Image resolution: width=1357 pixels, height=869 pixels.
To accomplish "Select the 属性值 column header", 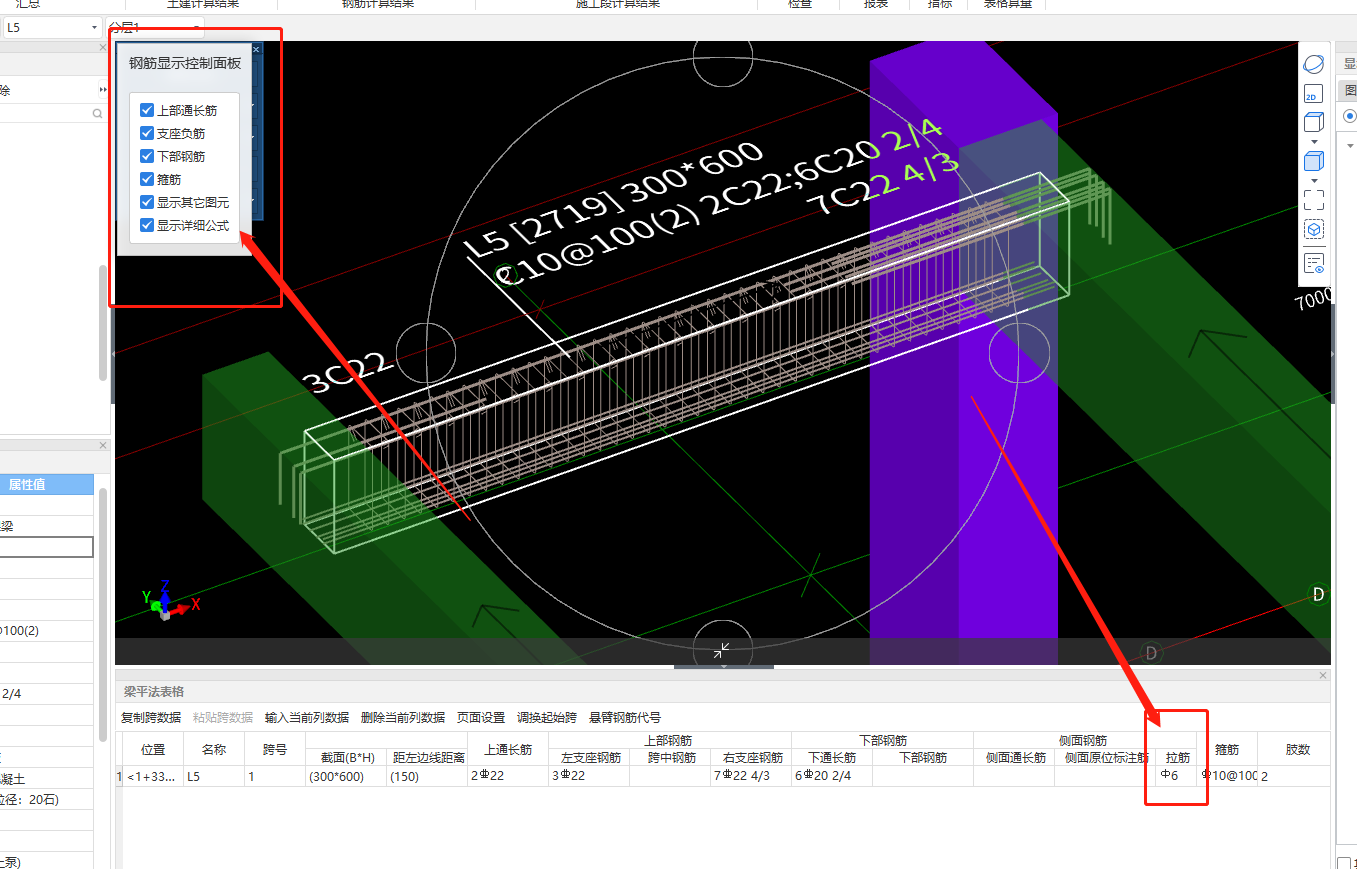I will click(x=47, y=484).
